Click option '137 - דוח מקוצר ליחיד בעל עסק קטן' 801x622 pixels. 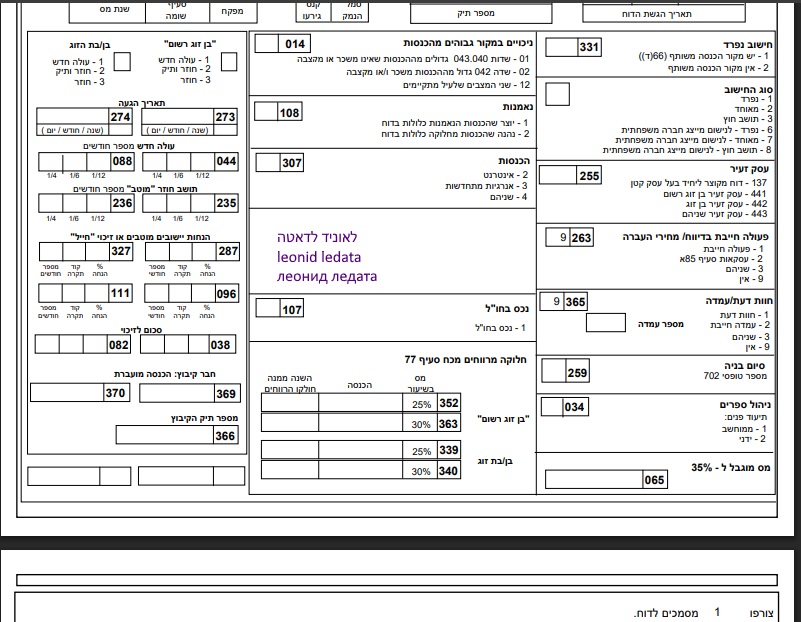pos(699,183)
